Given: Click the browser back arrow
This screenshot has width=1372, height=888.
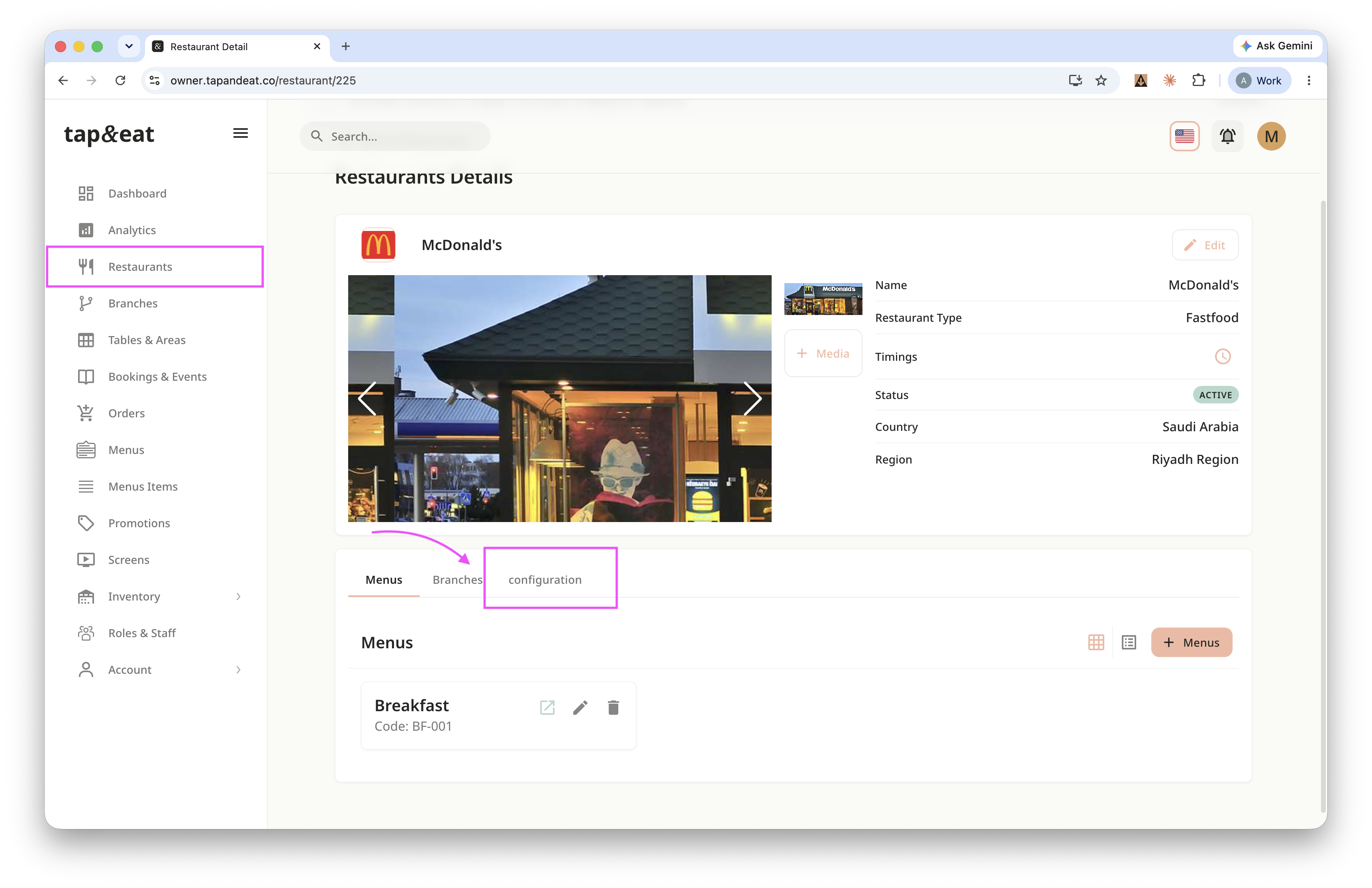Looking at the screenshot, I should click(x=63, y=81).
